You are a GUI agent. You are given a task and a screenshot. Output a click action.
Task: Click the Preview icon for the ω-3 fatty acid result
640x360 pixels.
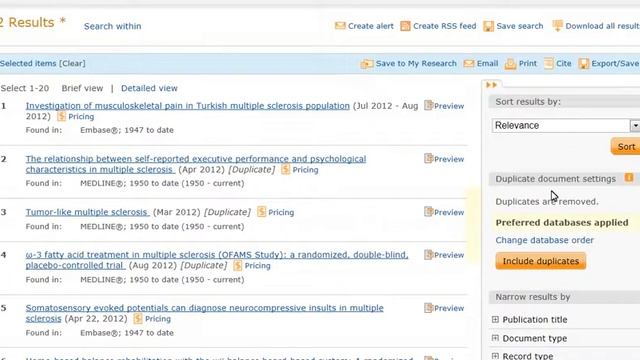pos(428,255)
